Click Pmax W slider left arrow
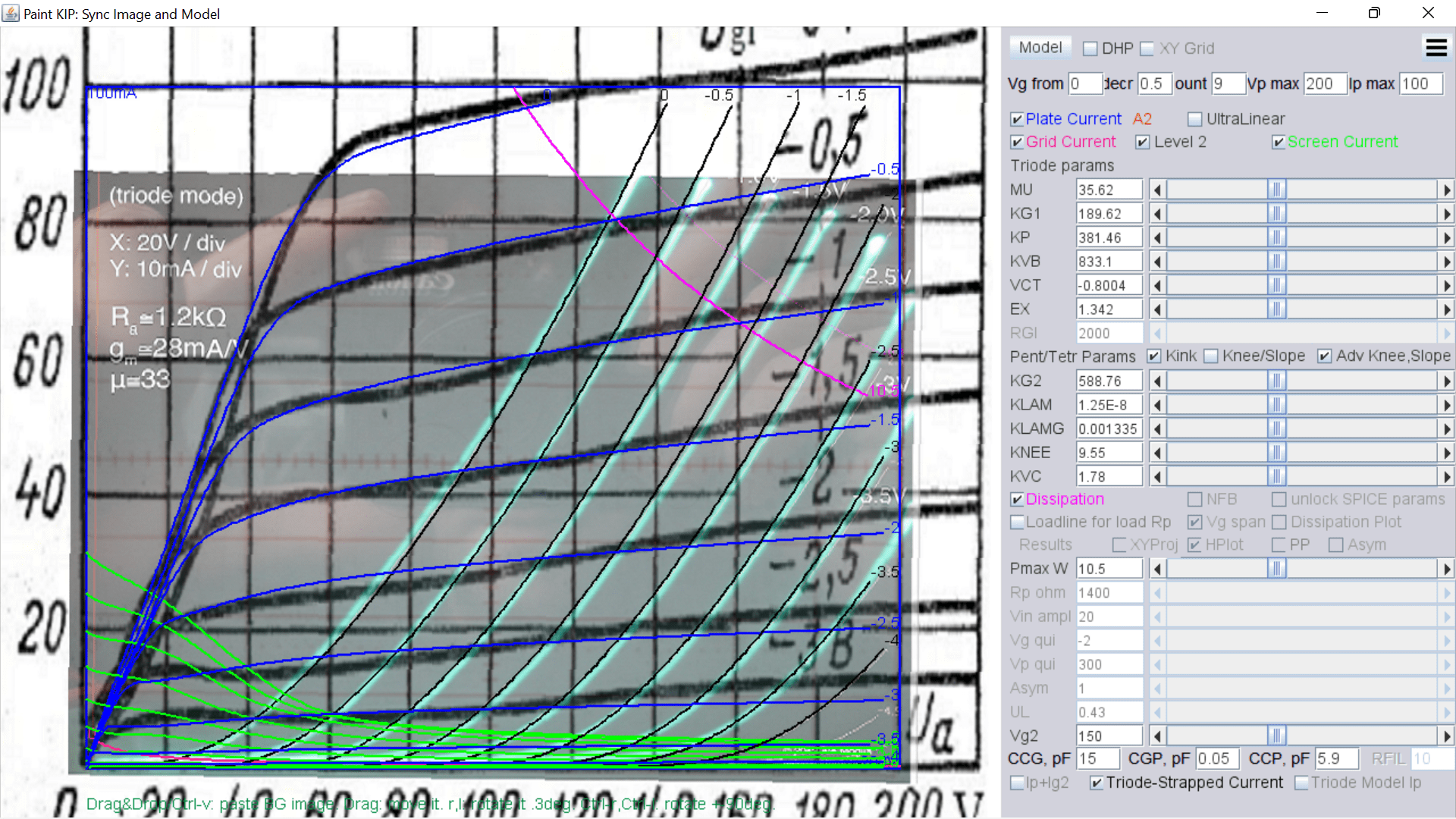This screenshot has height=819, width=1456. point(1157,569)
